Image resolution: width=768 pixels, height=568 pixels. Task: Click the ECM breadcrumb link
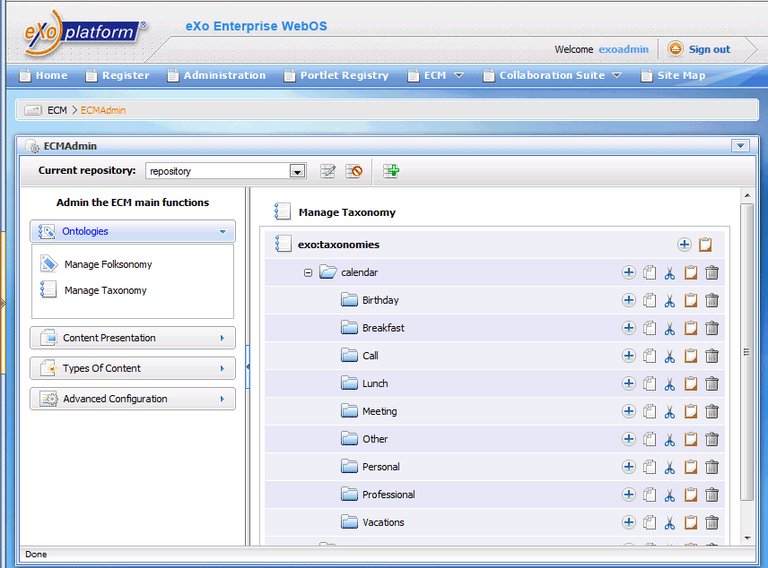pos(57,110)
